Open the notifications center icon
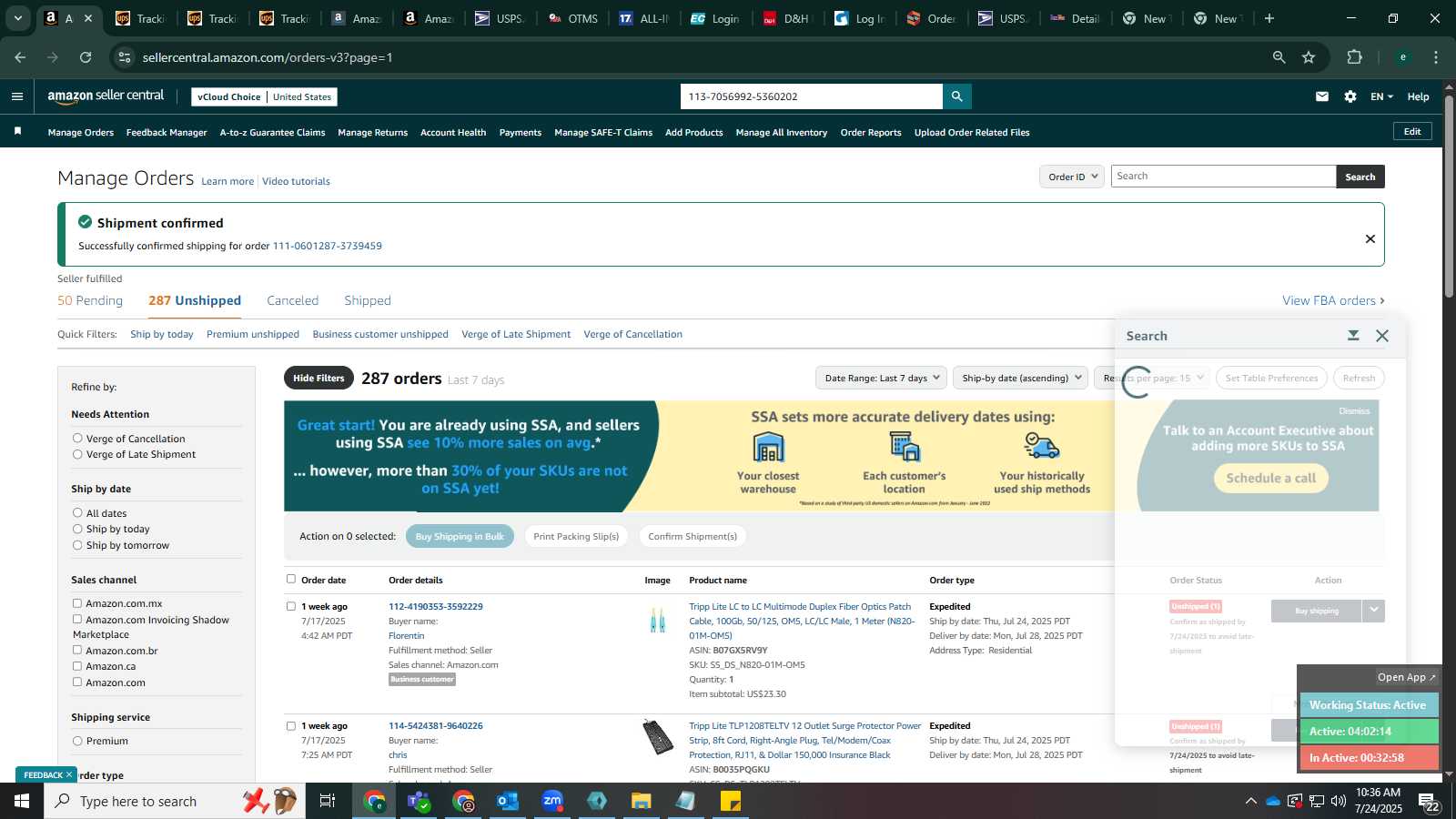1456x819 pixels. pyautogui.click(x=1428, y=802)
